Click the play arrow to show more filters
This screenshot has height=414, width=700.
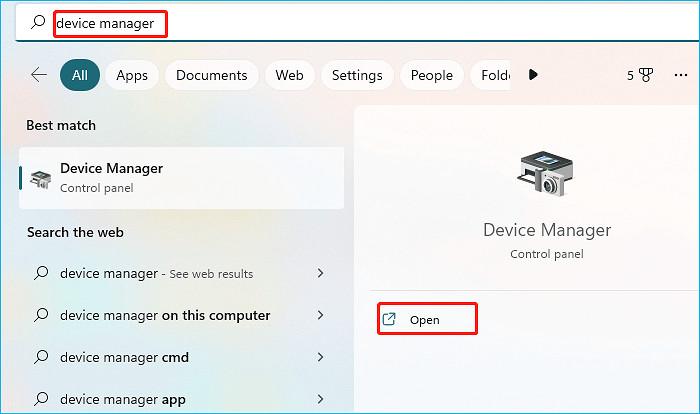534,75
